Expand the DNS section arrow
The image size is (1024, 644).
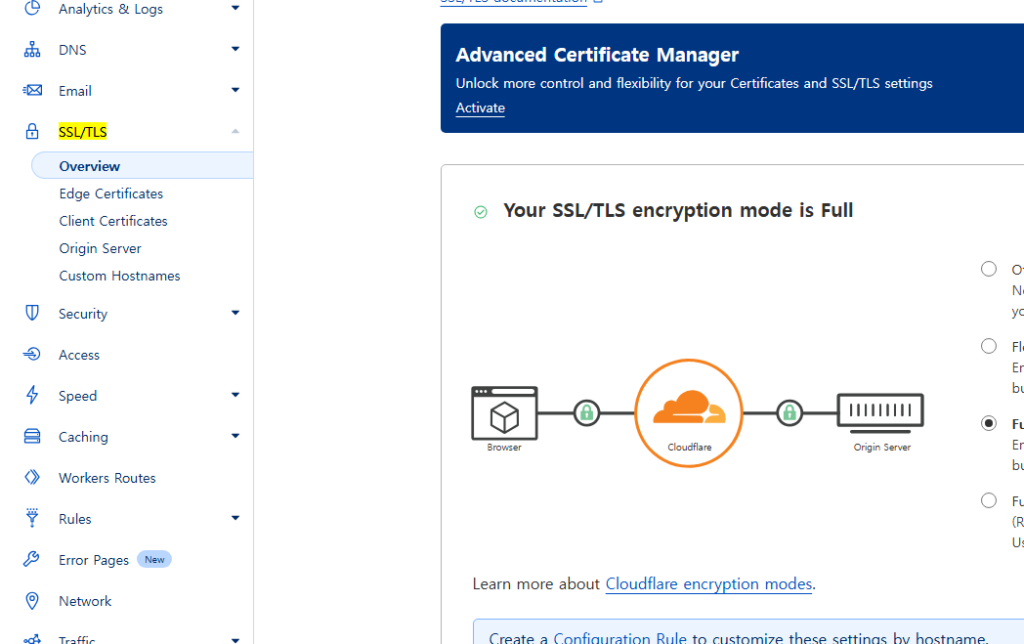[235, 49]
